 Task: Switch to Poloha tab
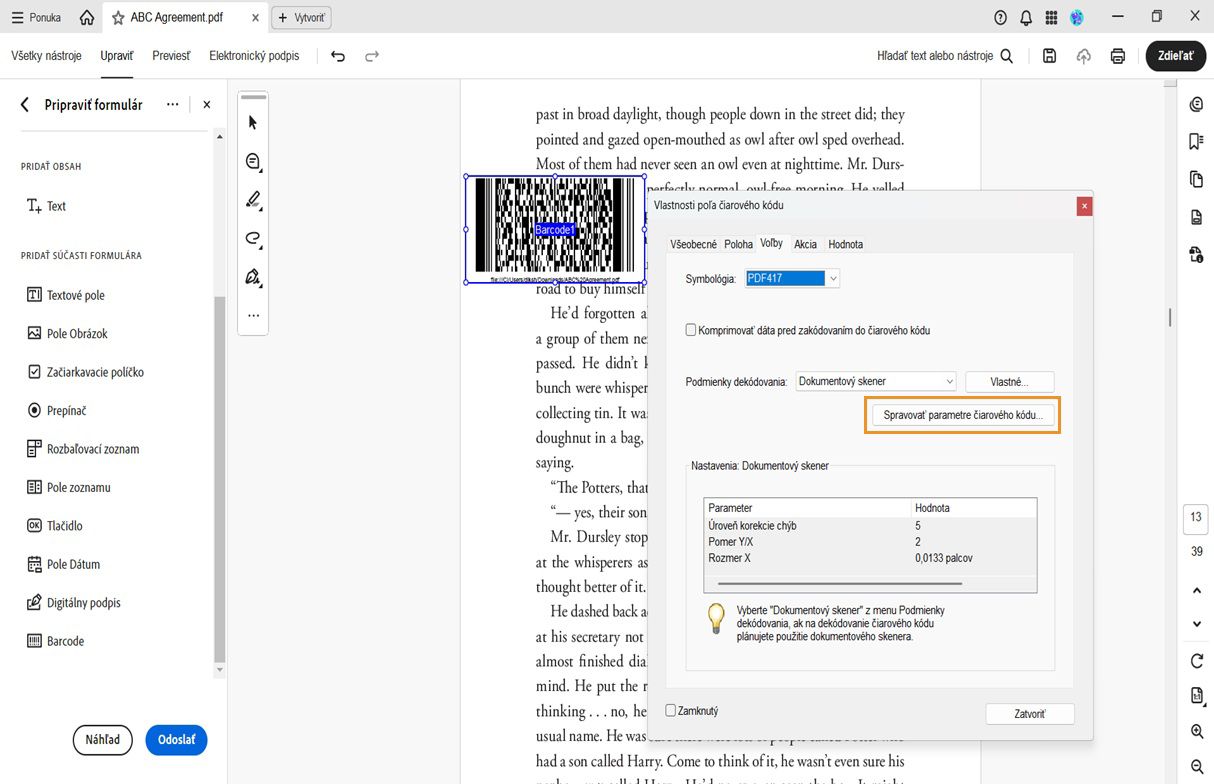pyautogui.click(x=738, y=244)
